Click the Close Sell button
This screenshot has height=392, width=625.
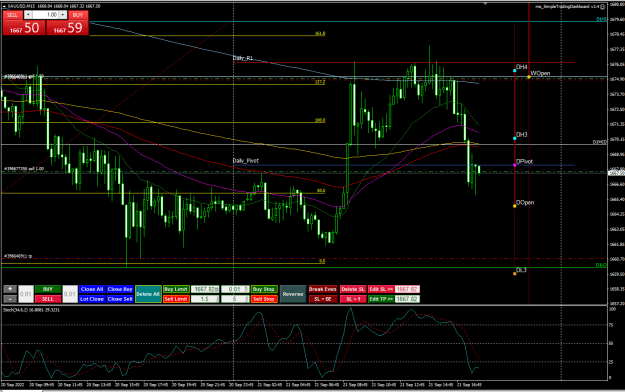click(120, 299)
